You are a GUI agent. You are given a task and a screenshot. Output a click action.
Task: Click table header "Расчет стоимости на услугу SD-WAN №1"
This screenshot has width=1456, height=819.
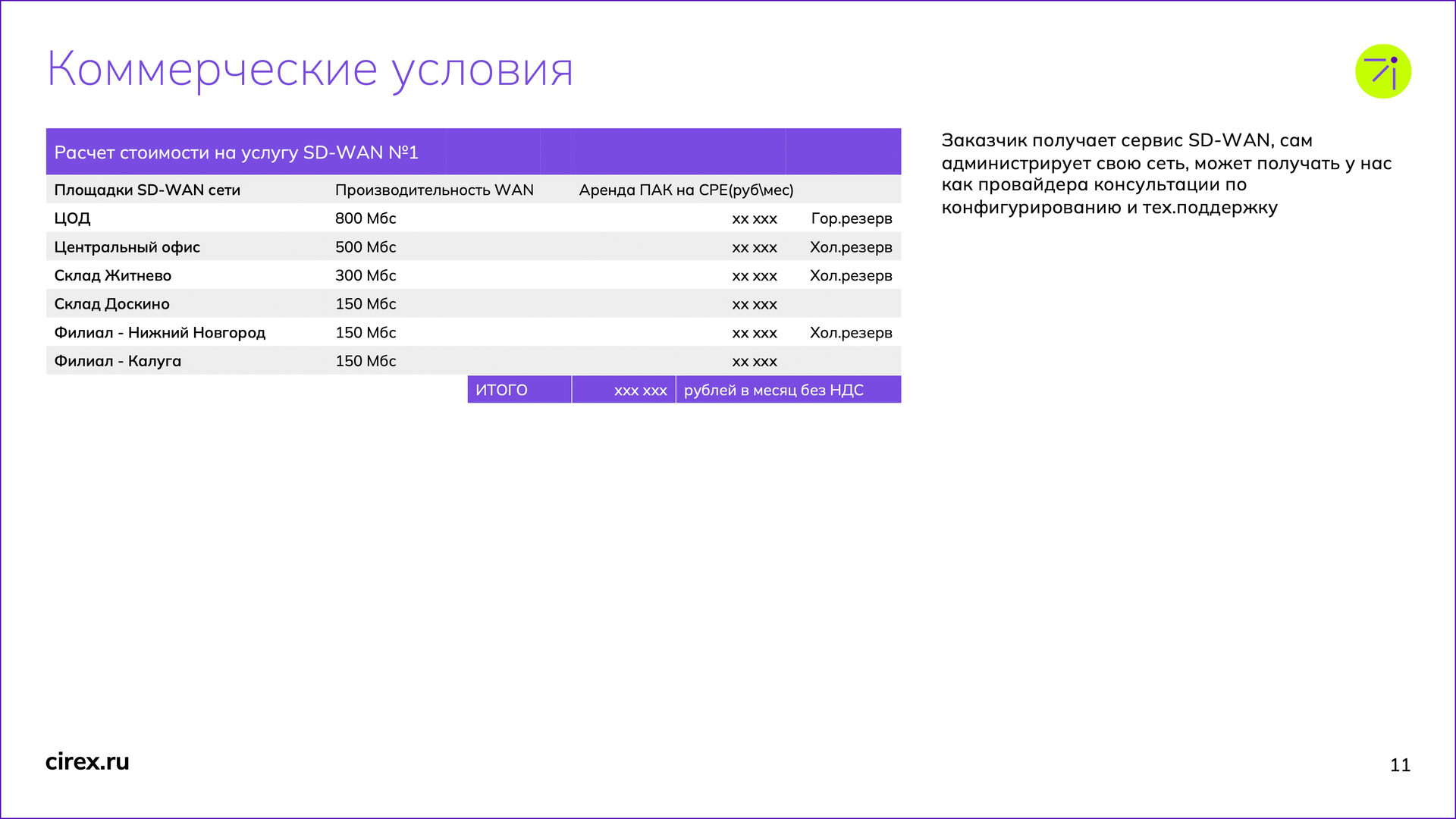236,152
